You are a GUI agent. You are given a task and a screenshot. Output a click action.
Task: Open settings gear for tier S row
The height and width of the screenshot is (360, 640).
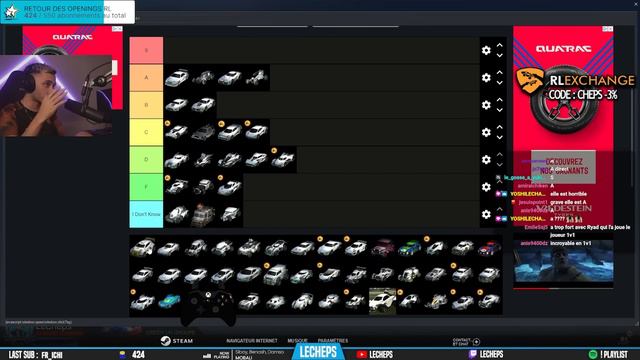[x=486, y=50]
